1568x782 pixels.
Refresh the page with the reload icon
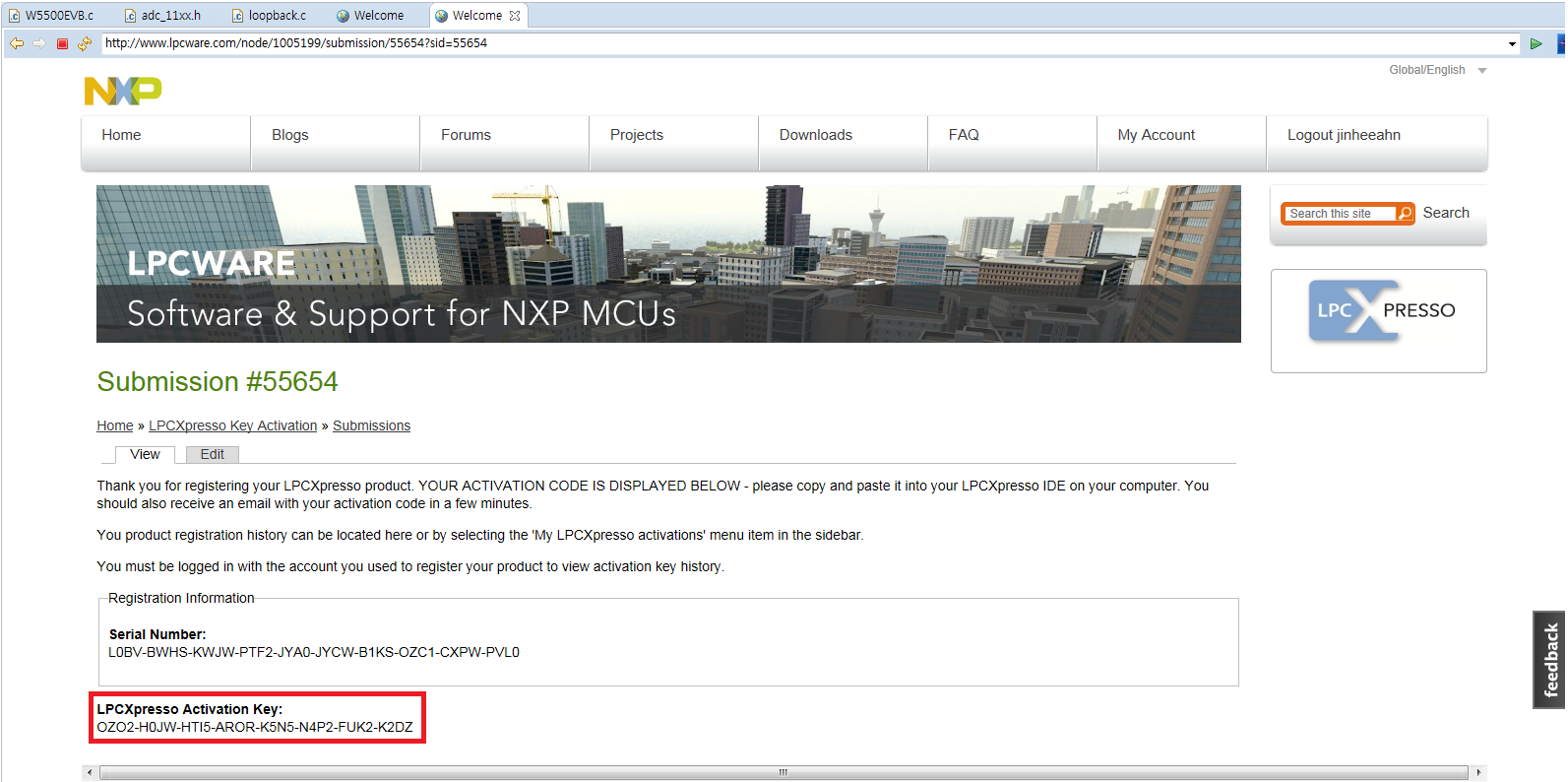85,43
